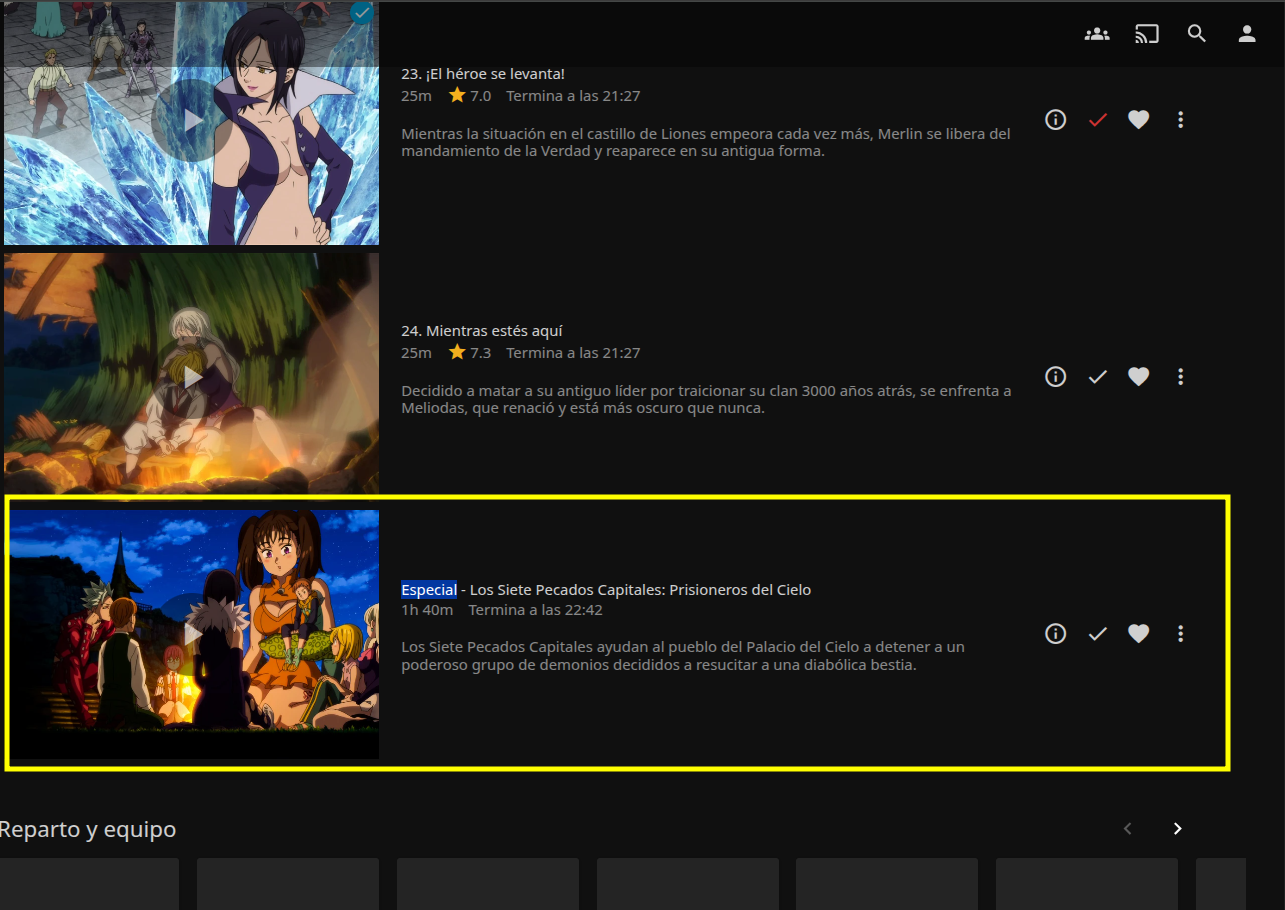Image resolution: width=1285 pixels, height=910 pixels.
Task: Show info for episode 24
Action: click(1055, 377)
